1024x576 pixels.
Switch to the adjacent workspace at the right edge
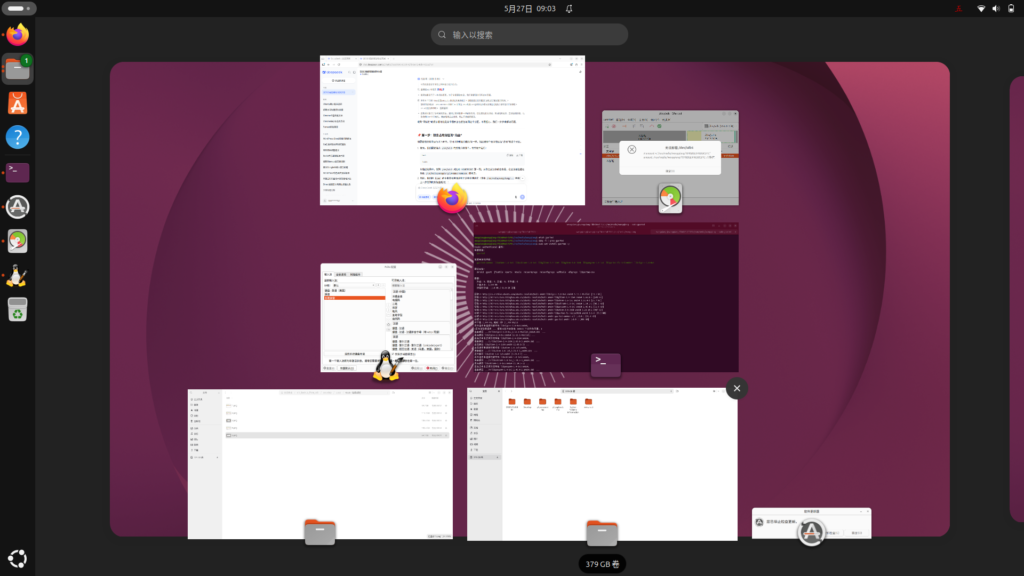[1017, 299]
